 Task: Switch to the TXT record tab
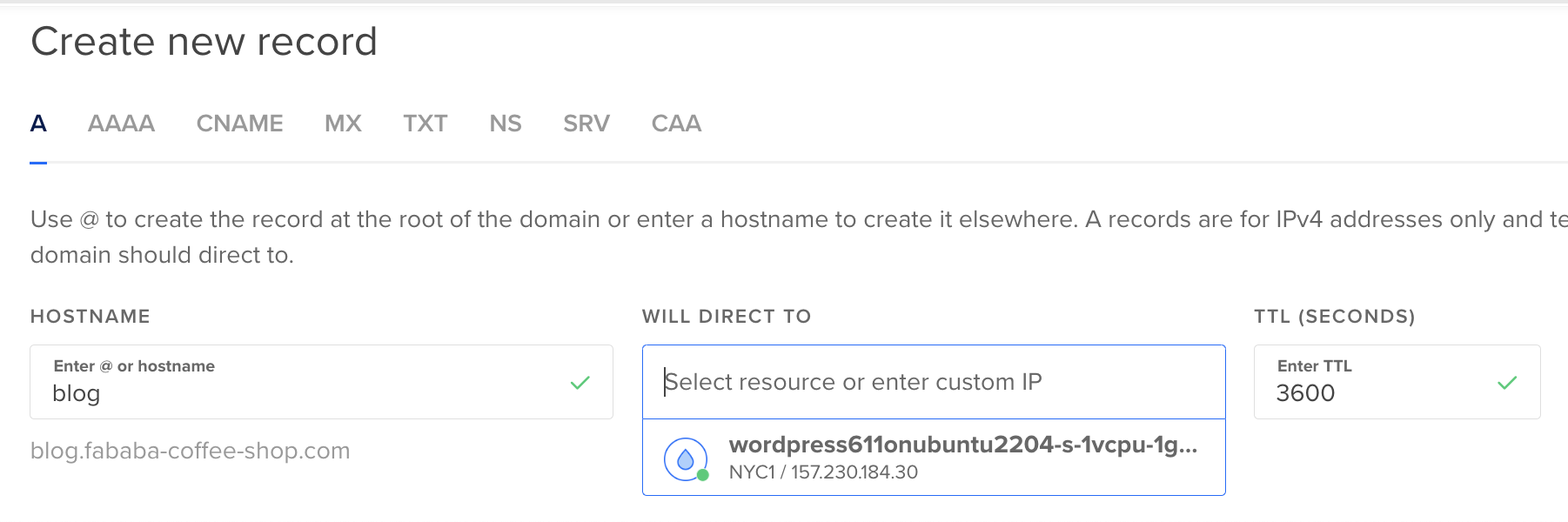click(425, 124)
